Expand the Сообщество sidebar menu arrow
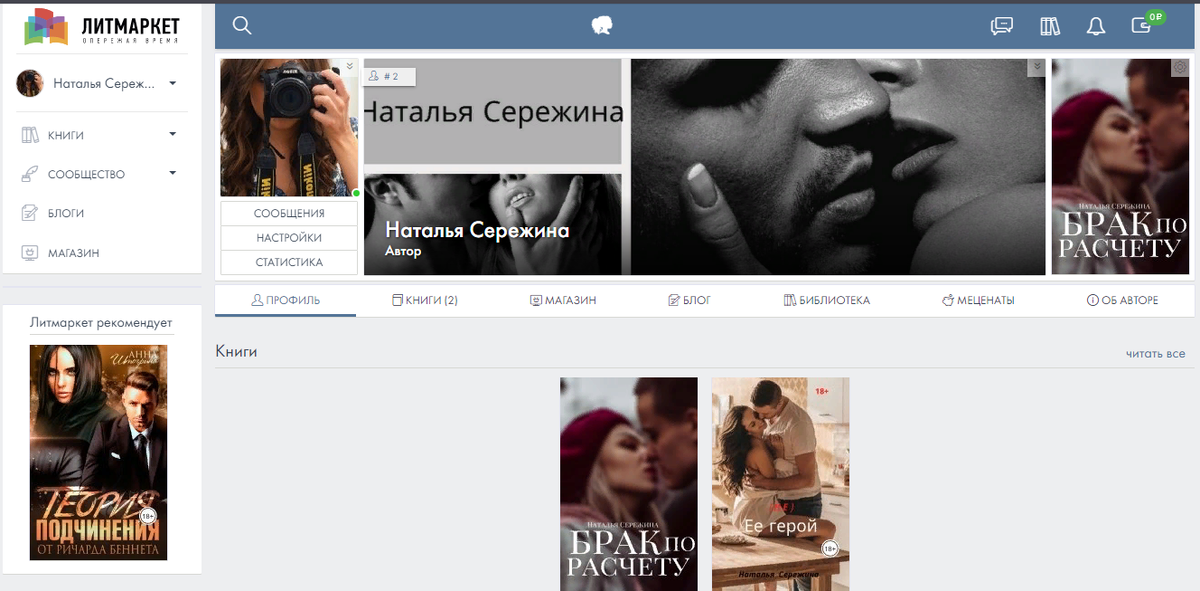Viewport: 1200px width, 591px height. [172, 173]
